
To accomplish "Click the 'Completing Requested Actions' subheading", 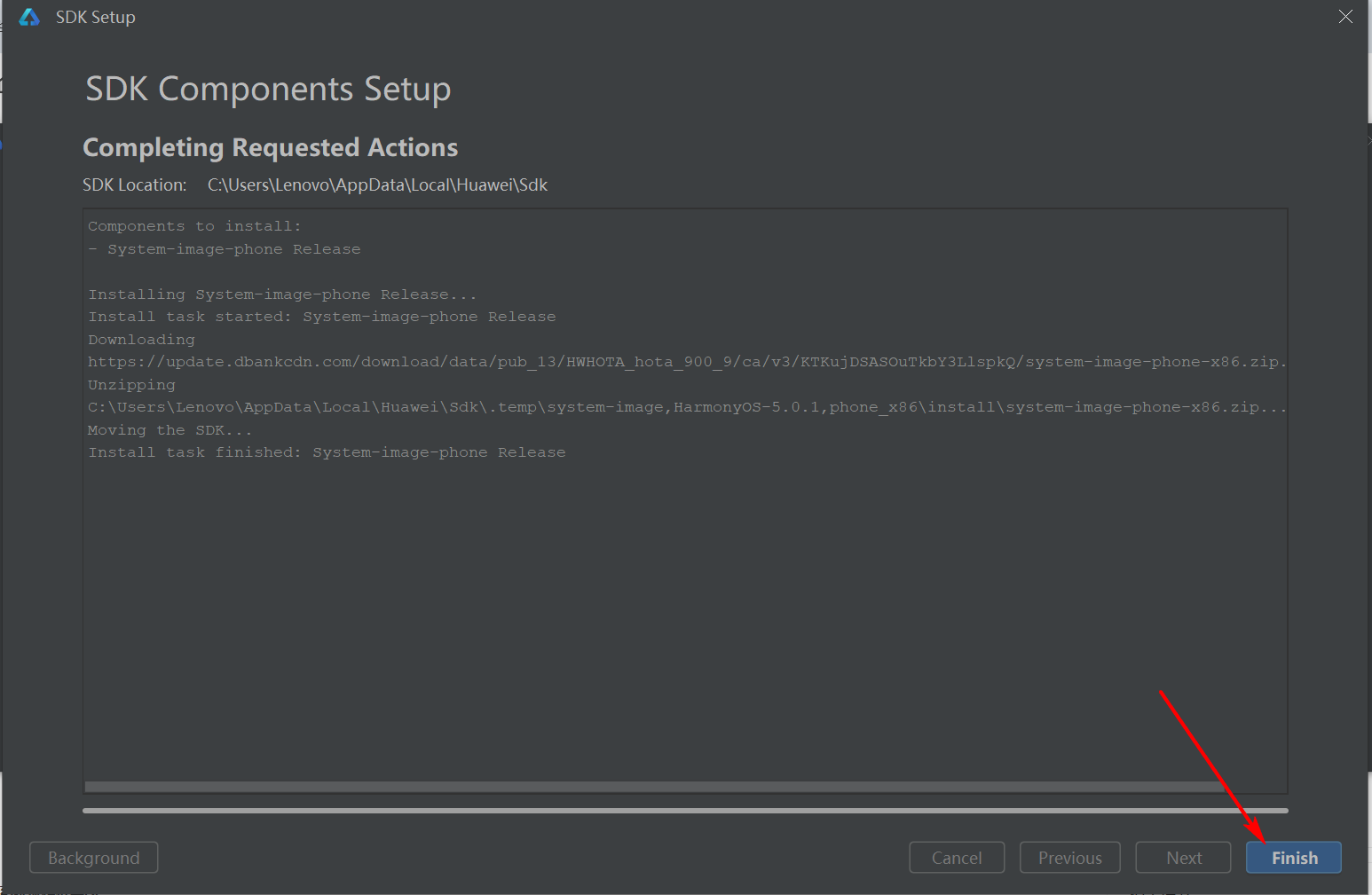I will (270, 147).
